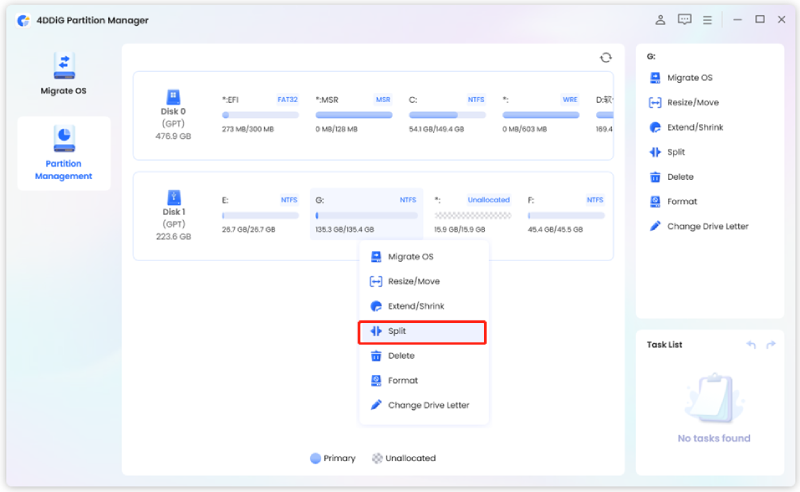The height and width of the screenshot is (492, 800).
Task: Select the E: NTFS partition
Action: click(x=260, y=214)
